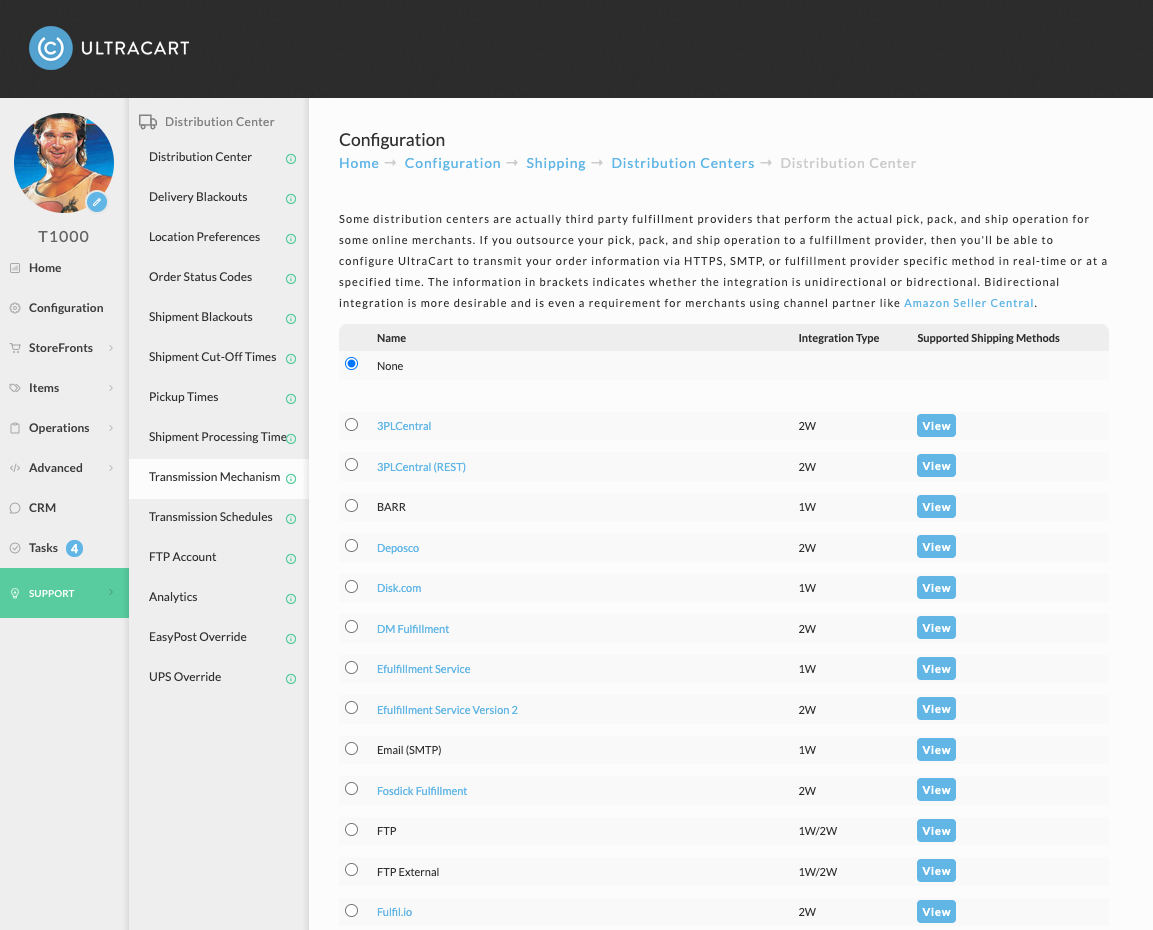1153x930 pixels.
Task: Click the user profile avatar picture
Action: [x=64, y=163]
